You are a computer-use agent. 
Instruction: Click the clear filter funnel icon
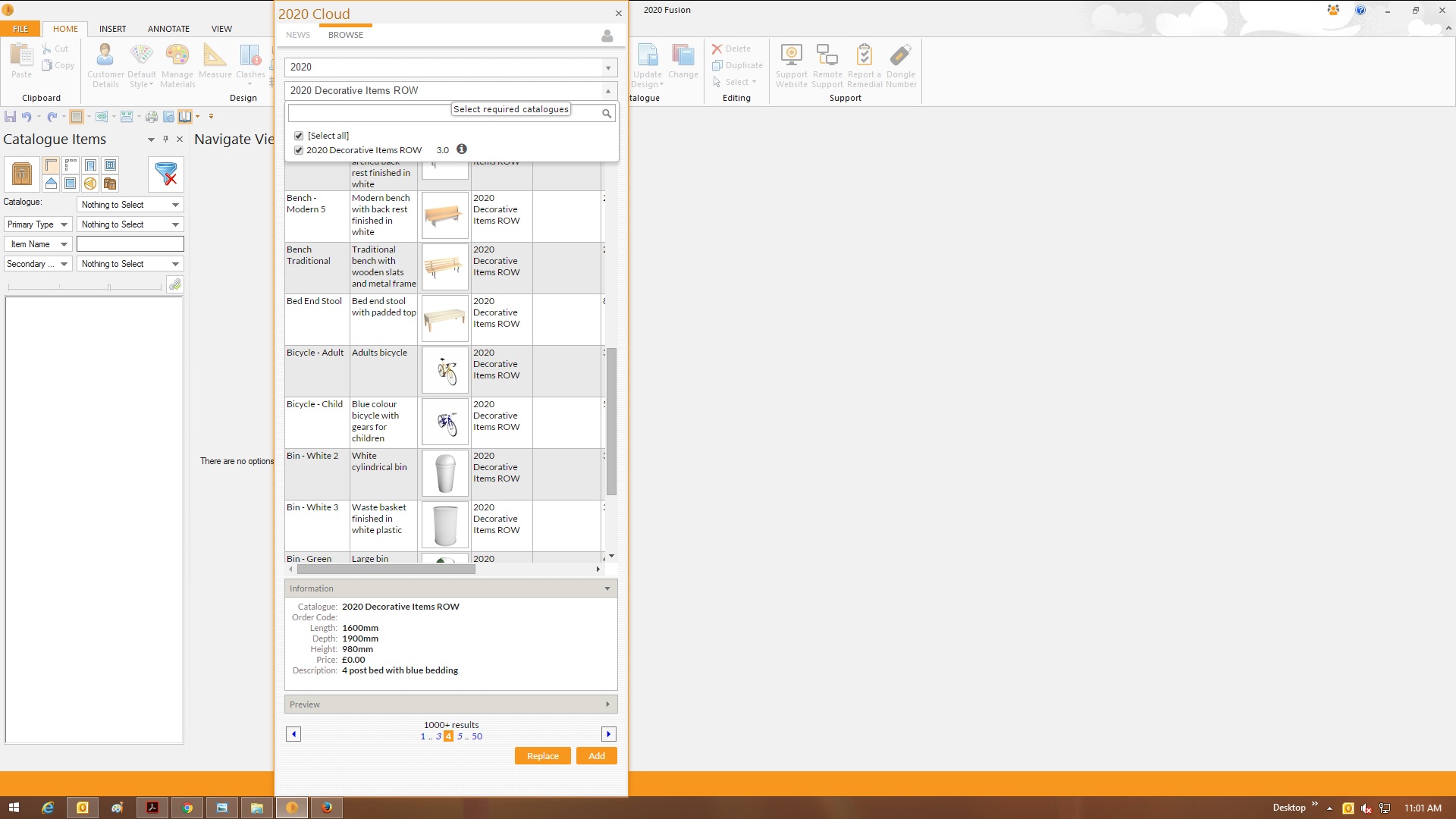coord(166,174)
